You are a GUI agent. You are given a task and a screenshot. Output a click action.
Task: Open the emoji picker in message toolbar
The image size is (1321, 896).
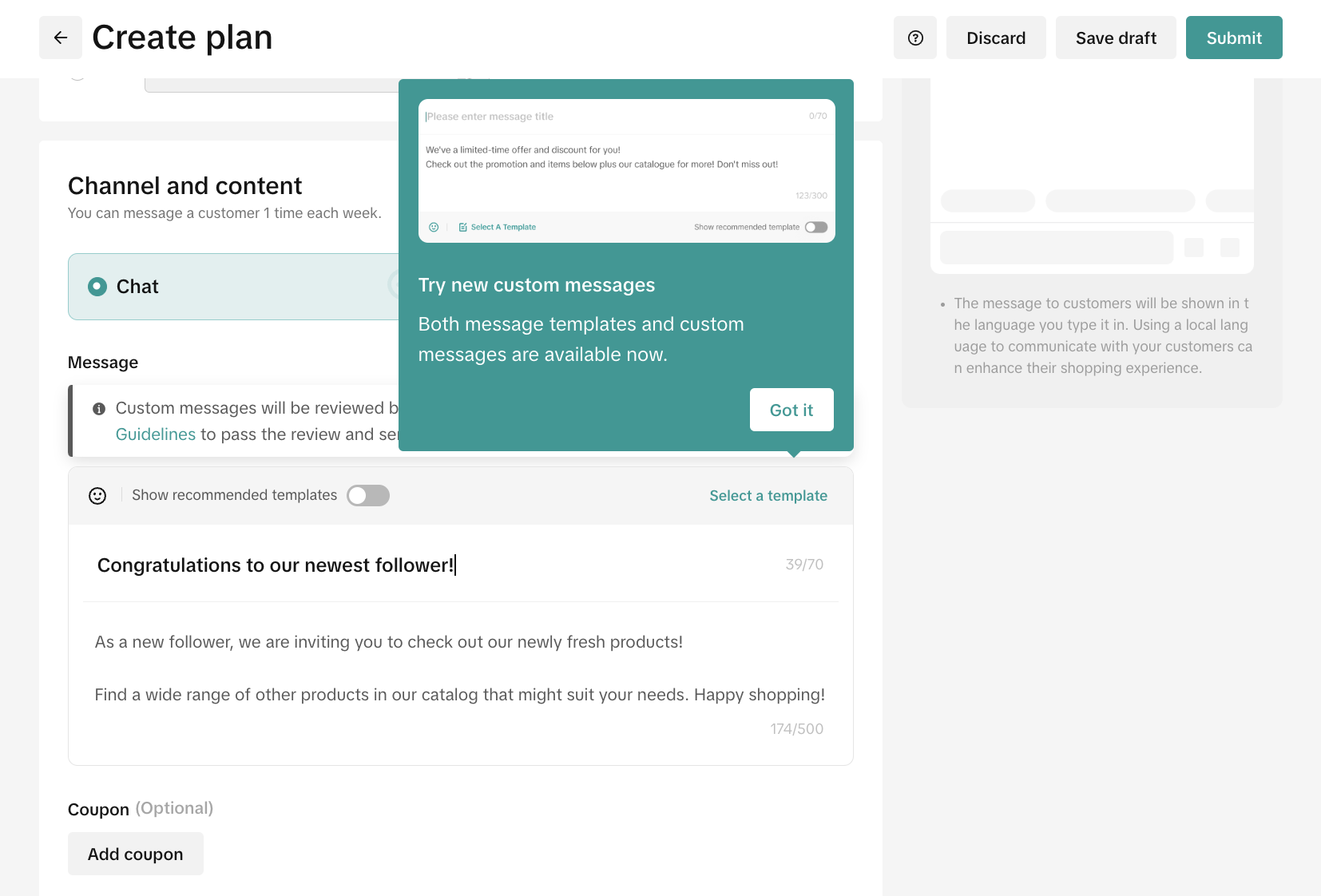pyautogui.click(x=97, y=496)
